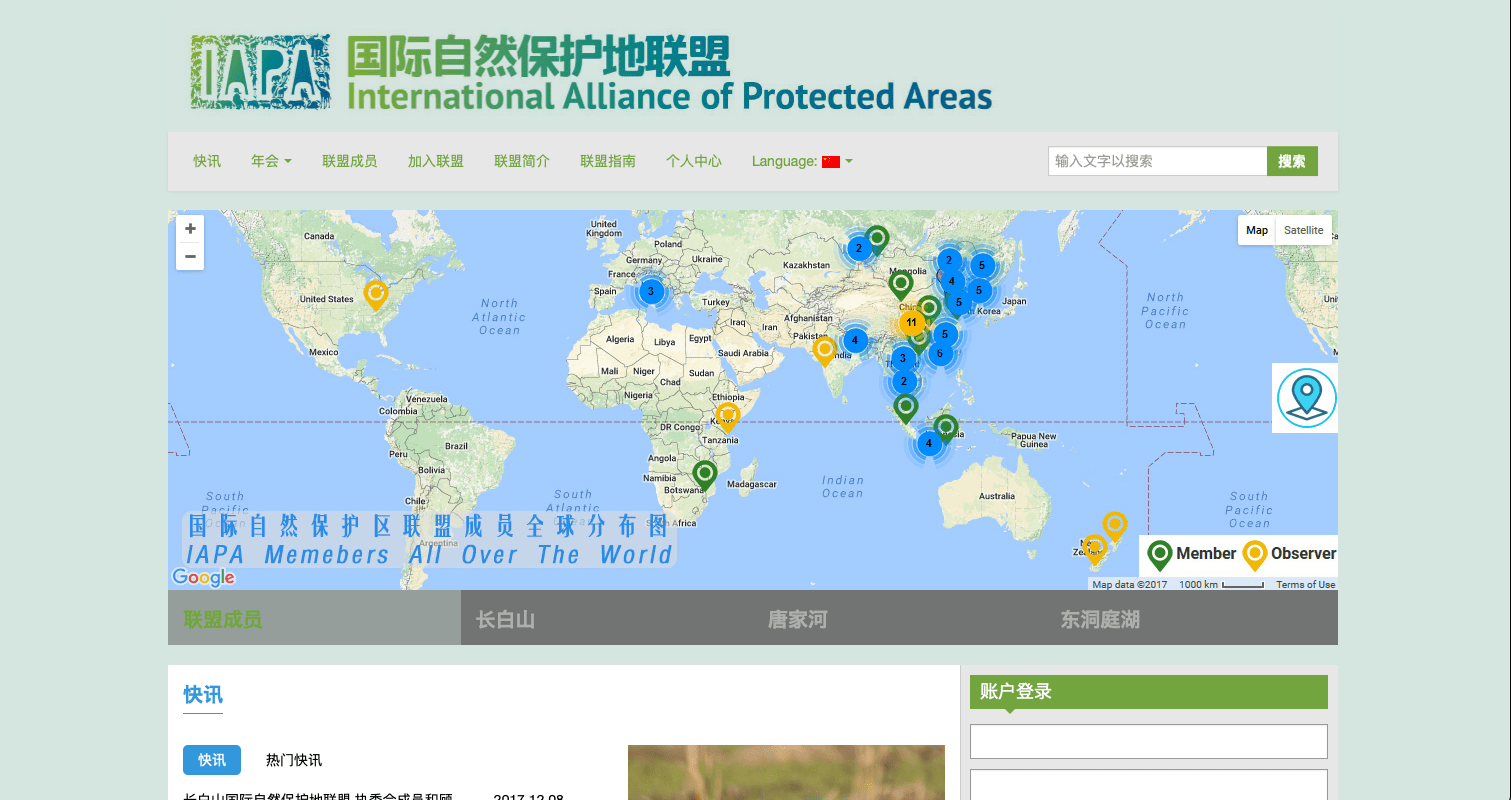Viewport: 1511px width, 800px height.
Task: Open the cluster marker labeled 11
Action: click(x=911, y=322)
